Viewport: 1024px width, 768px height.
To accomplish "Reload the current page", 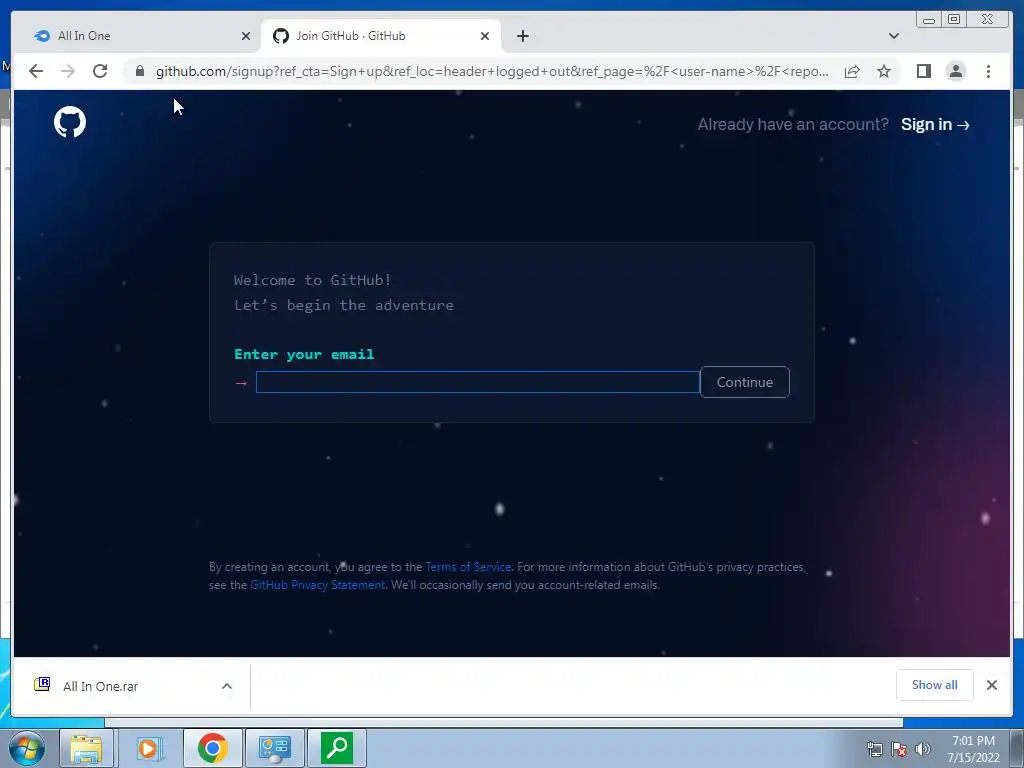I will pyautogui.click(x=100, y=71).
